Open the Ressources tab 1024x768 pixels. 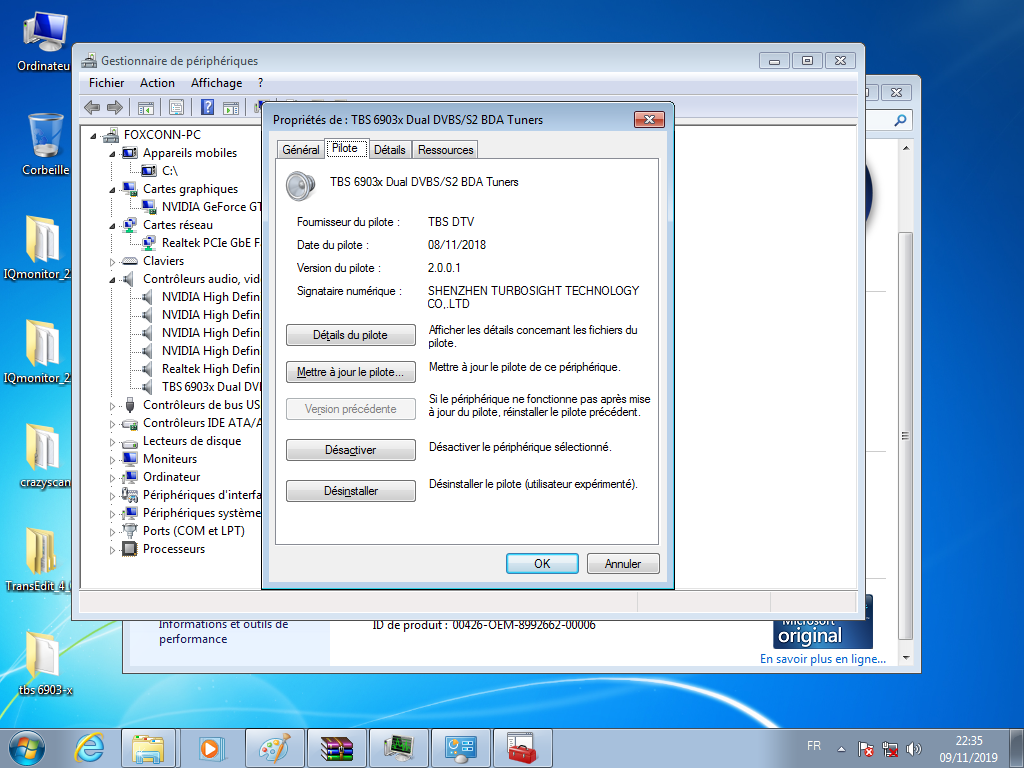[445, 150]
